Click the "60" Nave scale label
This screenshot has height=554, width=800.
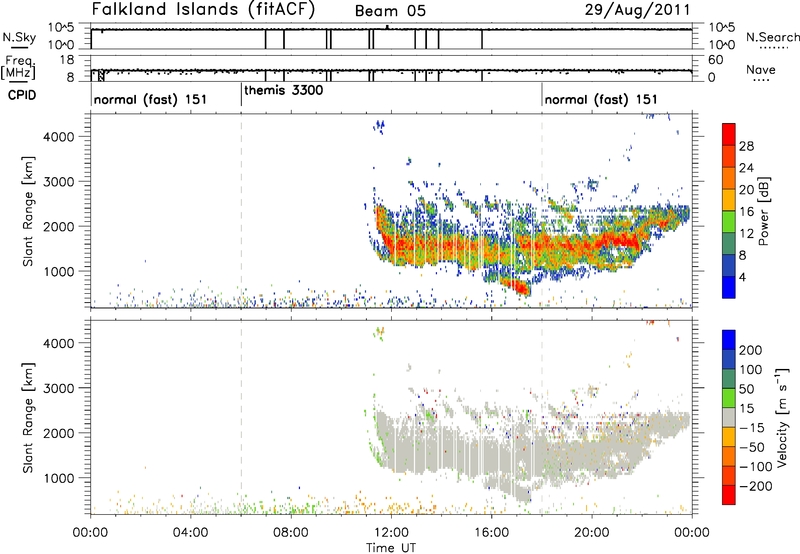click(x=715, y=60)
